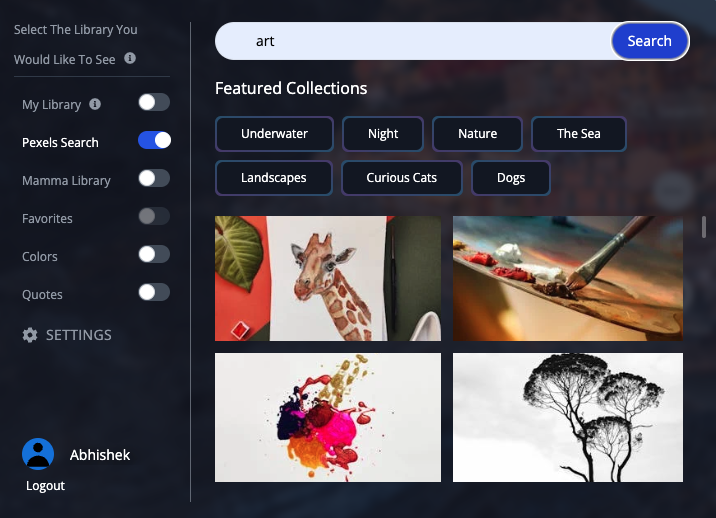This screenshot has width=716, height=518.
Task: Select the Dogs collection
Action: coord(511,178)
